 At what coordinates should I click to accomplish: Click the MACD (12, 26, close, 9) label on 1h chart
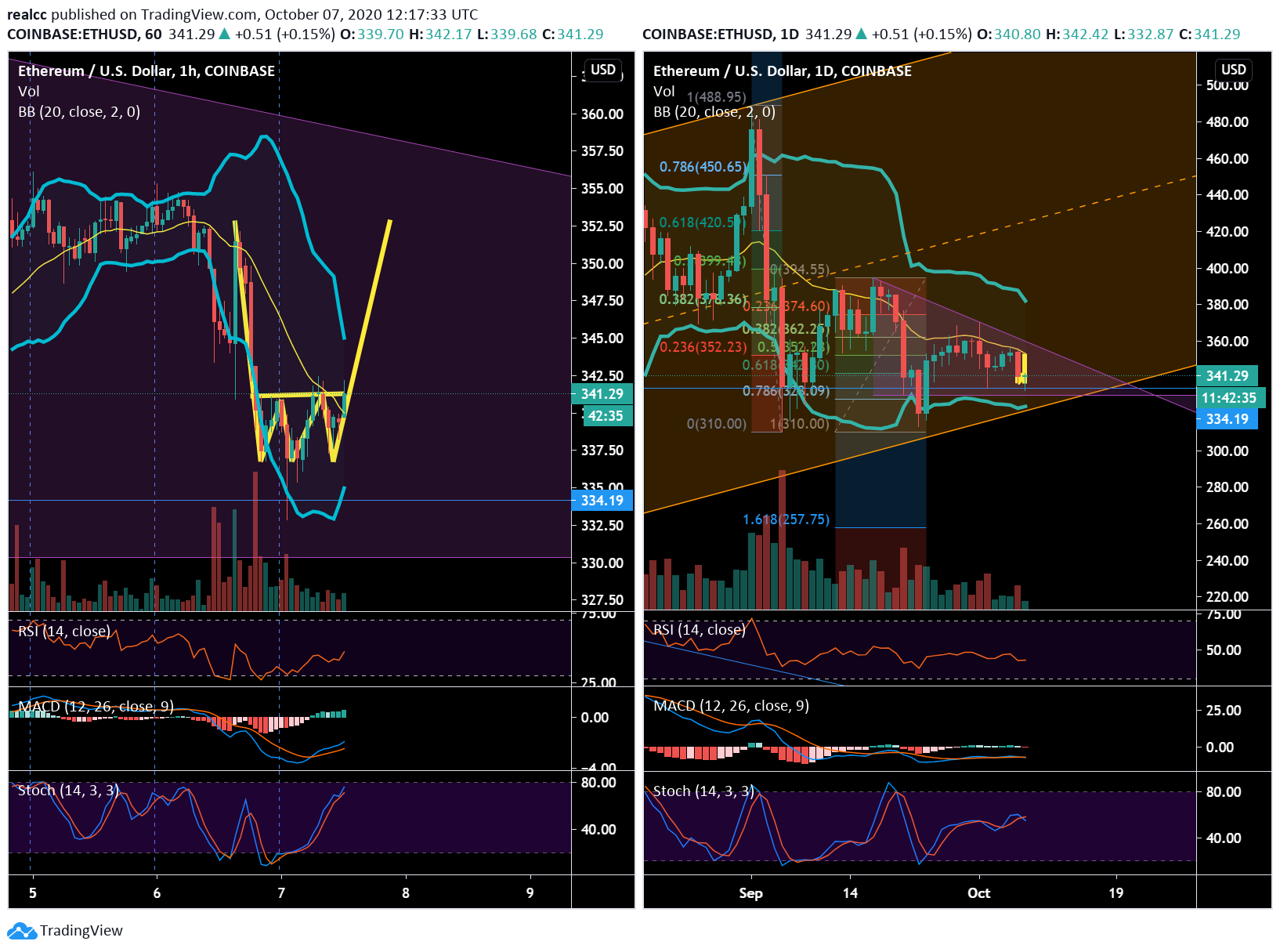[x=96, y=707]
